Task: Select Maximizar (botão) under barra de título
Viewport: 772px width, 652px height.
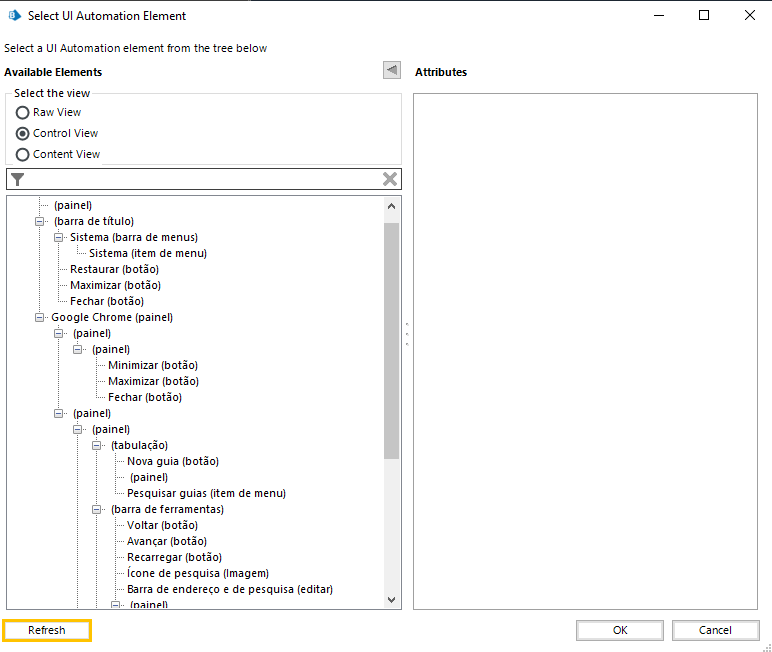Action: (115, 285)
